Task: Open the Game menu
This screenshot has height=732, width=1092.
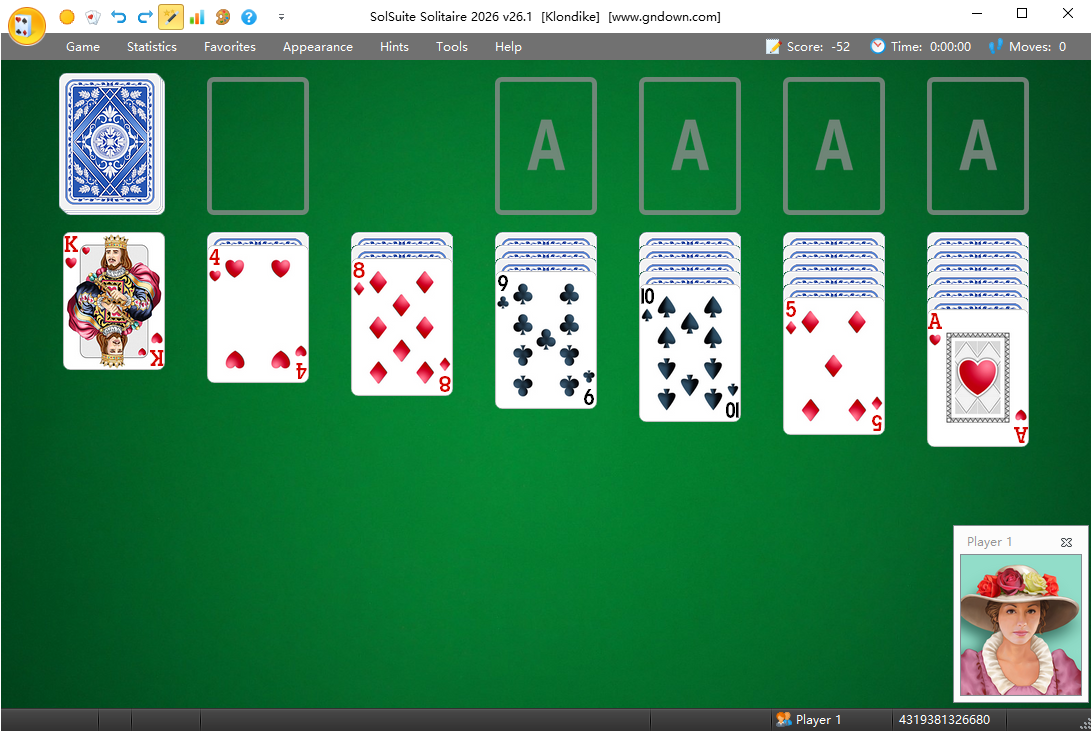Action: click(x=82, y=46)
